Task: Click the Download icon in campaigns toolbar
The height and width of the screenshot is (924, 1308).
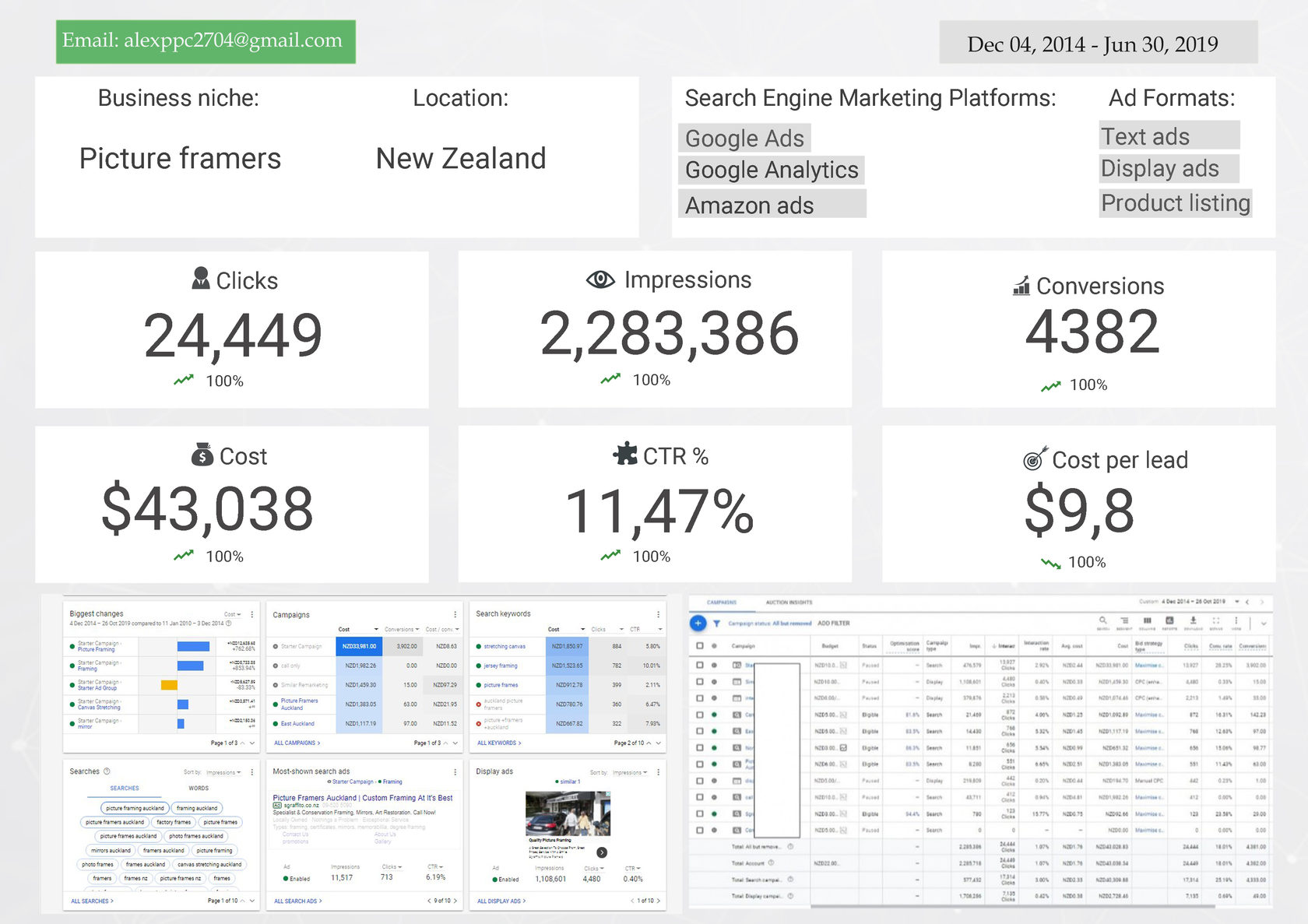Action: click(1192, 621)
